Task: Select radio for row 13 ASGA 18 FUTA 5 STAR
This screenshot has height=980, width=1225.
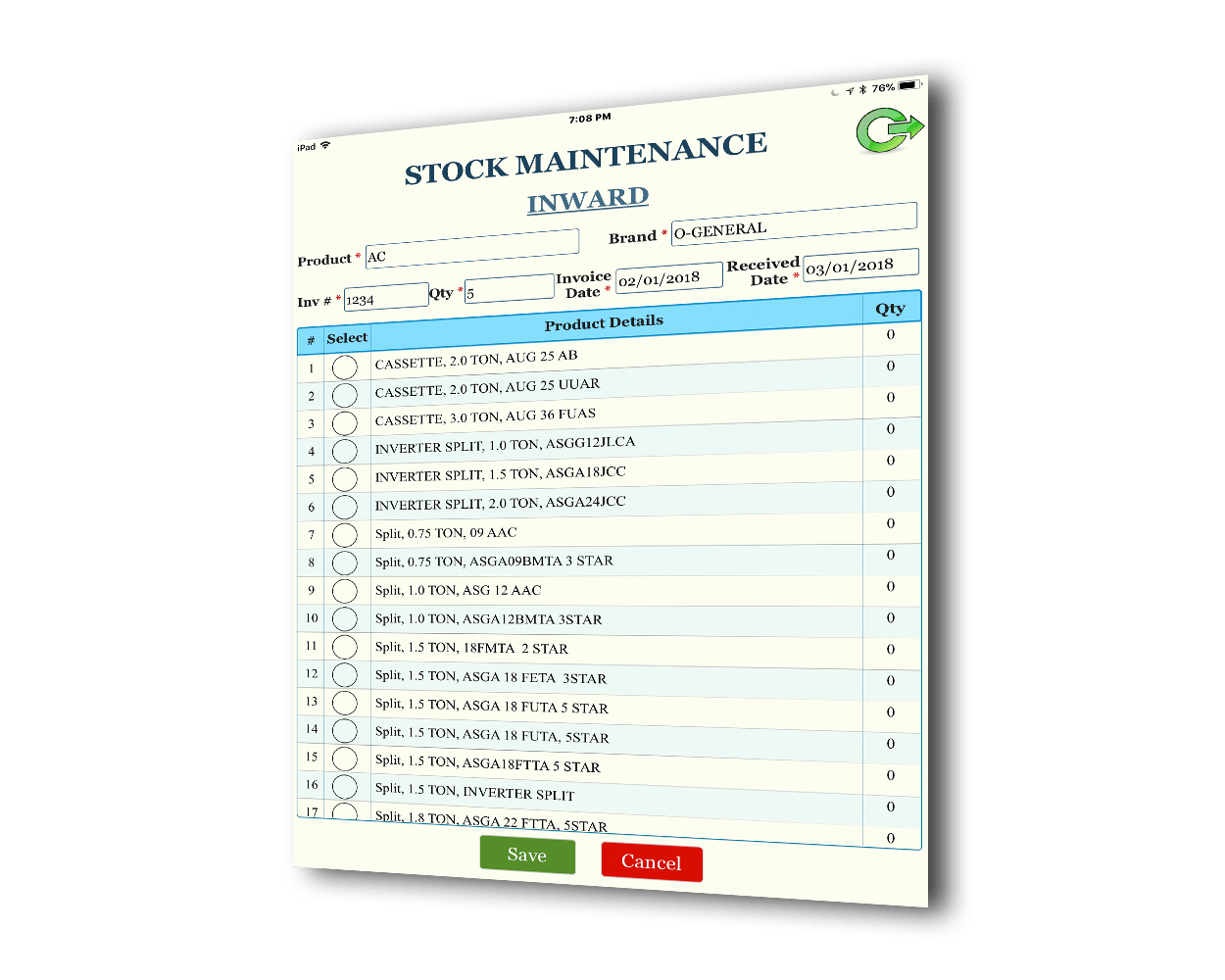Action: [x=344, y=703]
